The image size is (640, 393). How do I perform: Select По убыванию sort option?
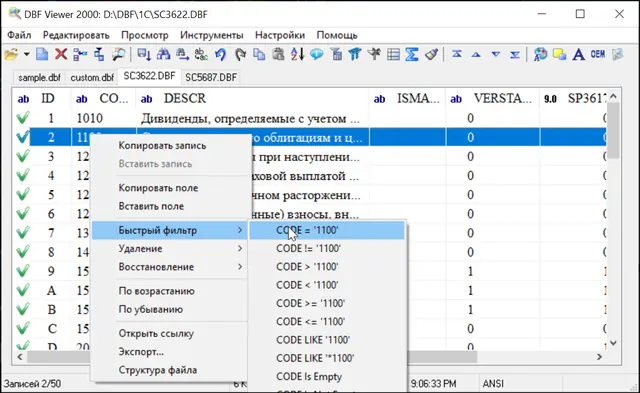pyautogui.click(x=150, y=309)
